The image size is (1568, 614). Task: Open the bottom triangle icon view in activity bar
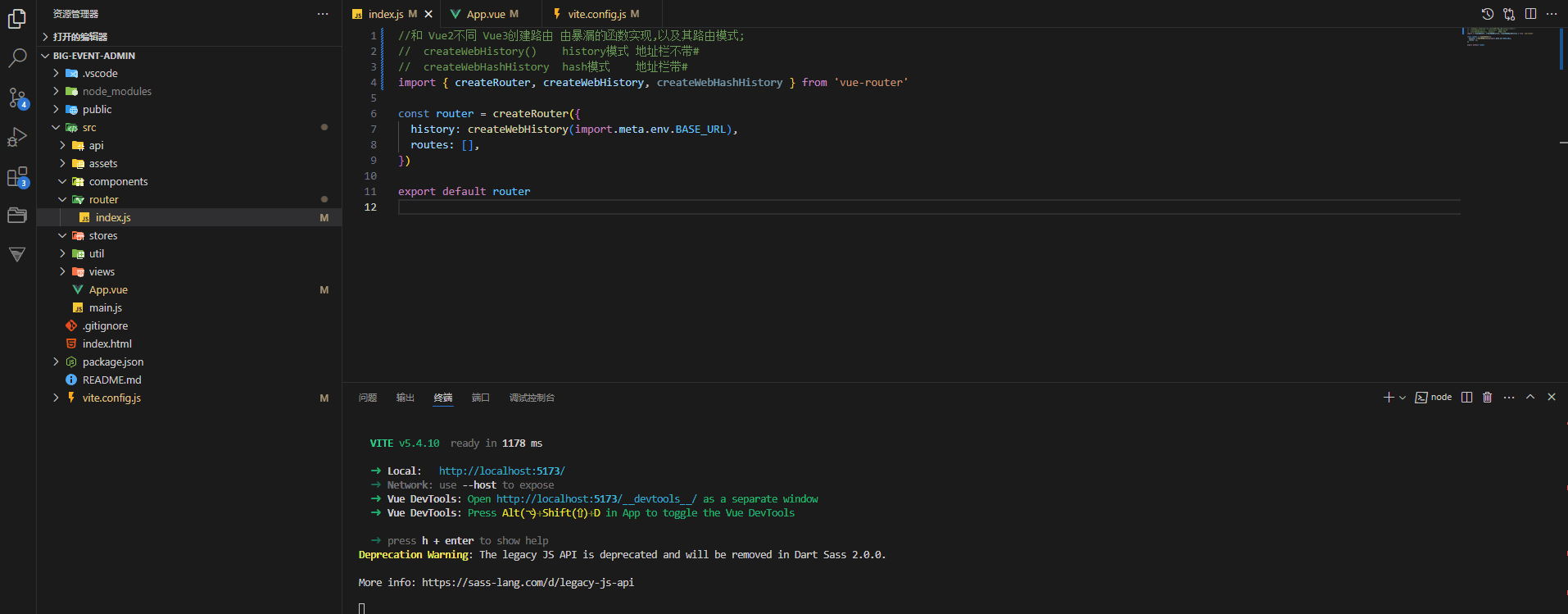point(17,255)
